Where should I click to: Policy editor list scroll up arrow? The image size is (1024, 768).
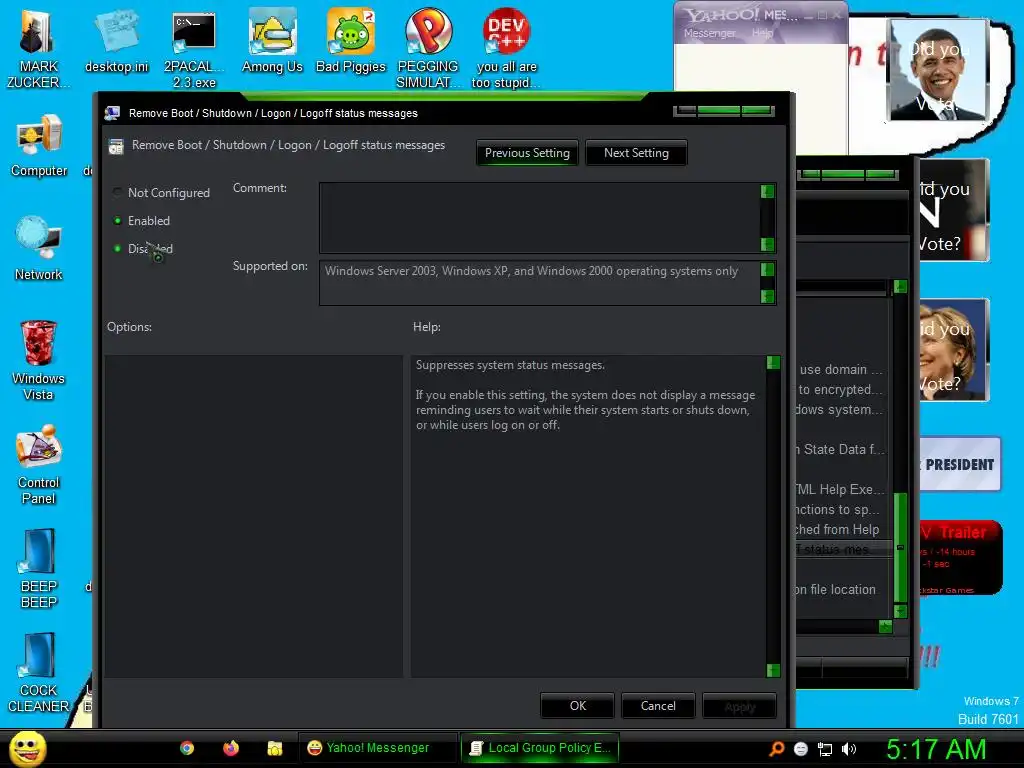900,286
